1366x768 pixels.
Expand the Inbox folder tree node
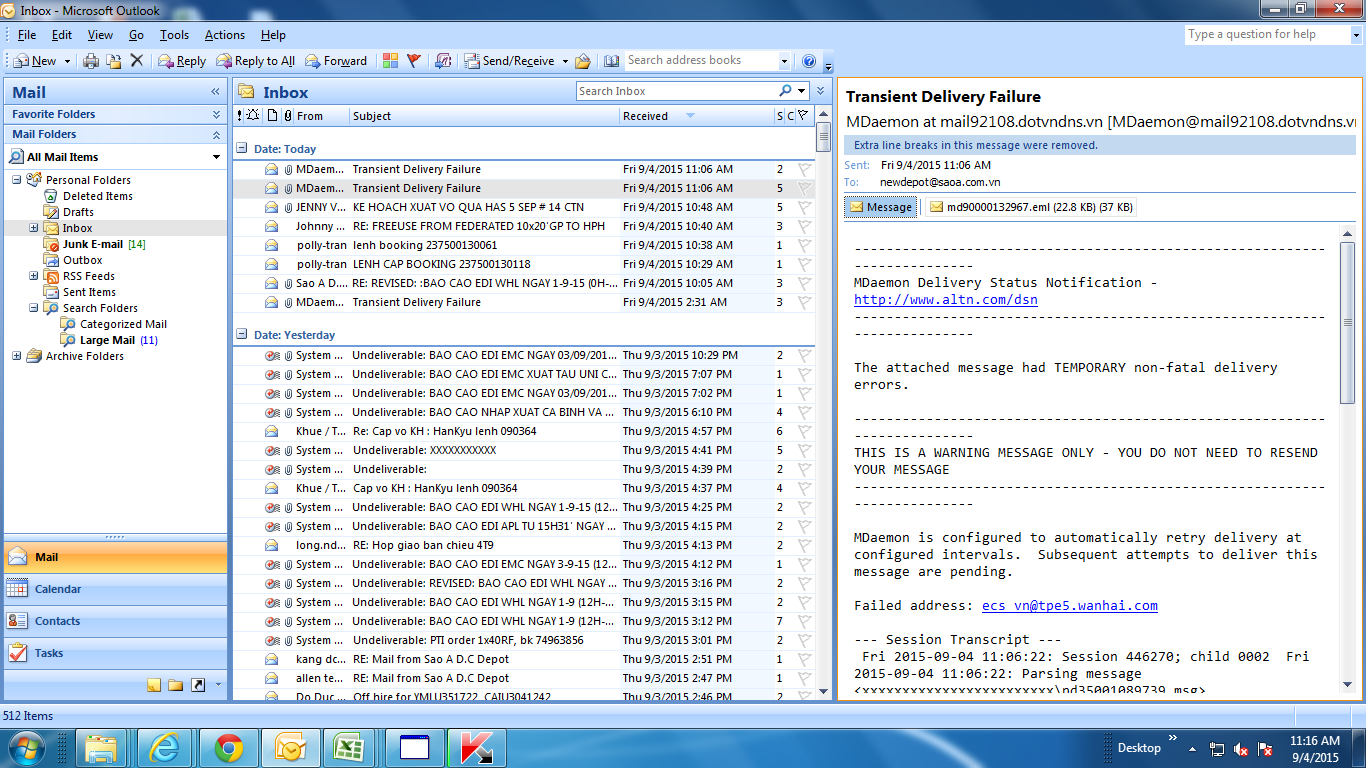point(34,228)
